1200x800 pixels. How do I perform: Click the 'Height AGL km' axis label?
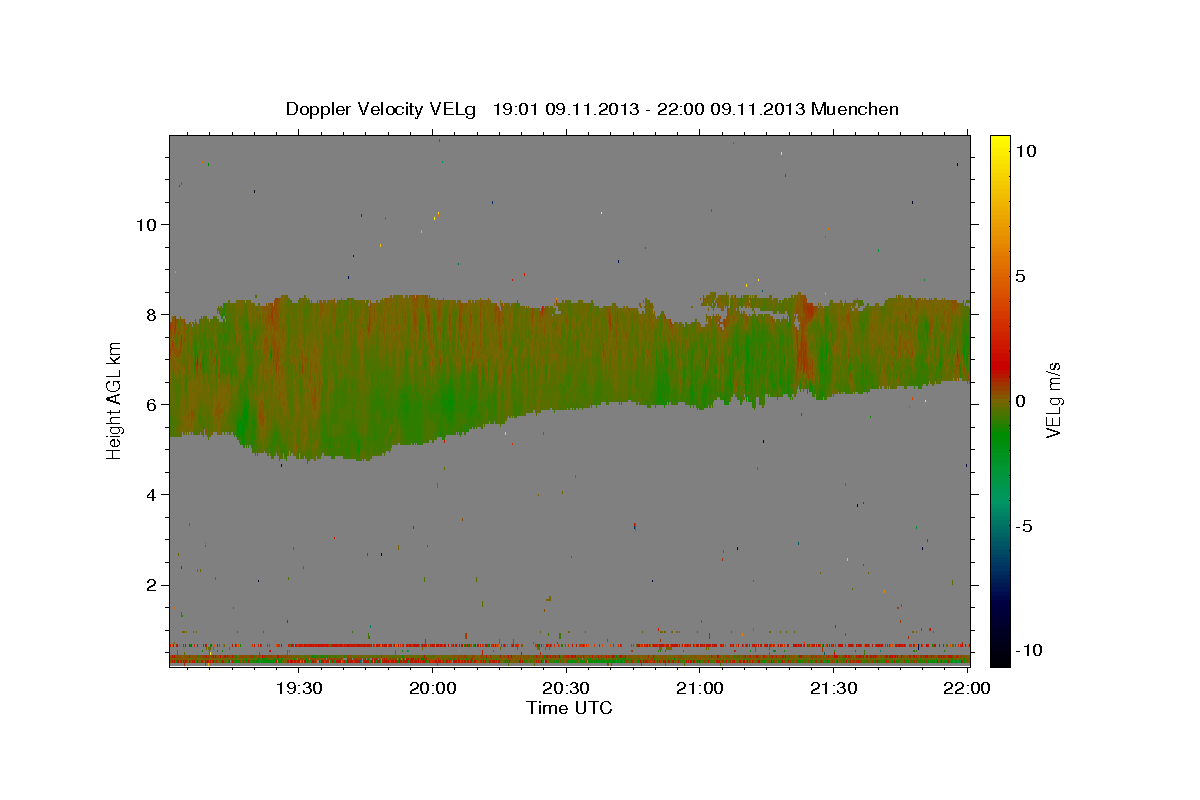115,400
